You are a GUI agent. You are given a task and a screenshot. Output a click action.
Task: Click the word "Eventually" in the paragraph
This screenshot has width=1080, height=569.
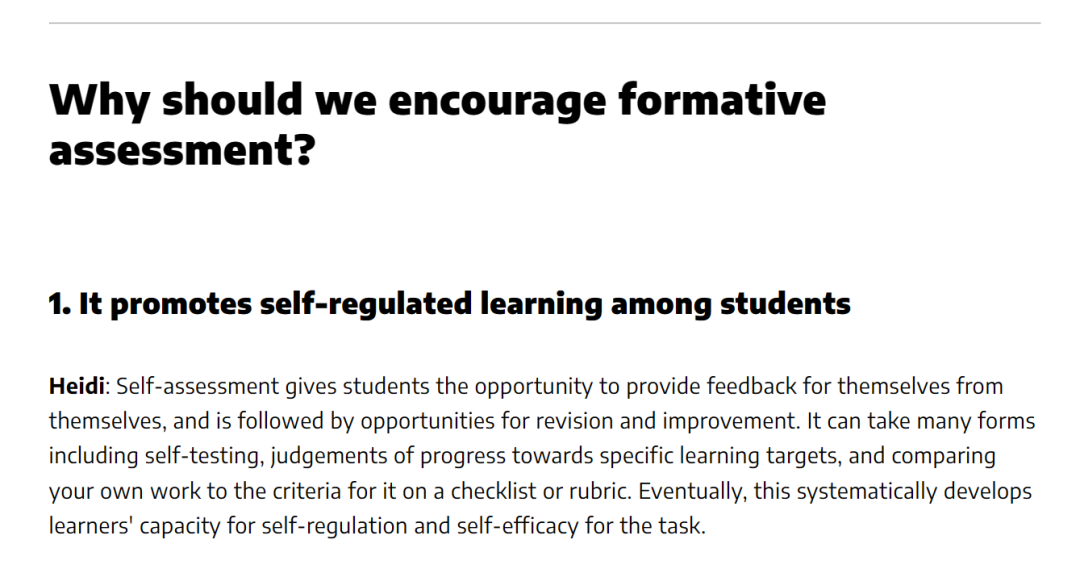tap(692, 491)
